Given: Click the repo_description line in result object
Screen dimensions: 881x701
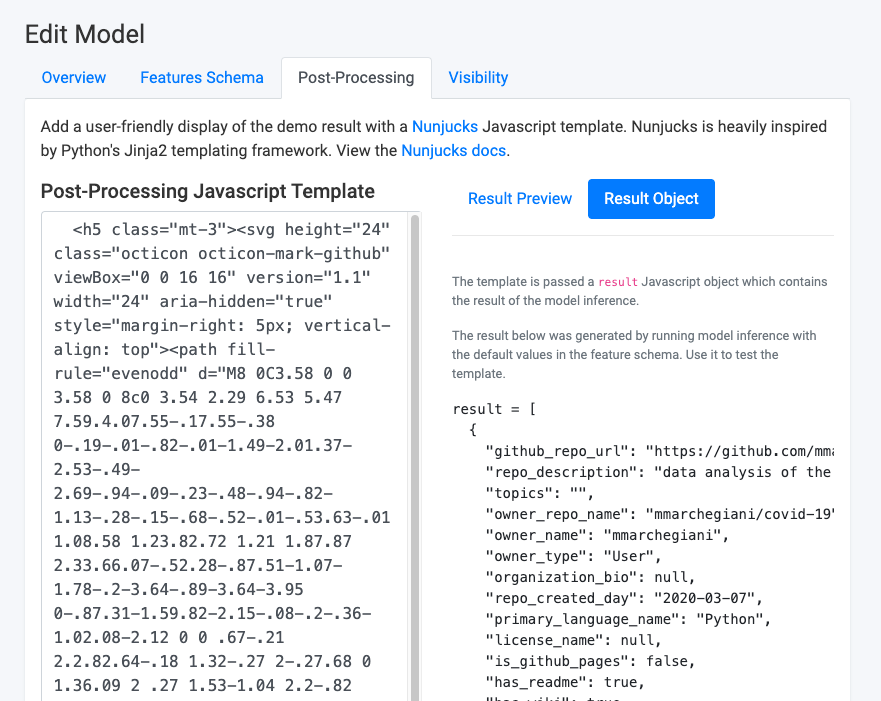Looking at the screenshot, I should pyautogui.click(x=659, y=472).
